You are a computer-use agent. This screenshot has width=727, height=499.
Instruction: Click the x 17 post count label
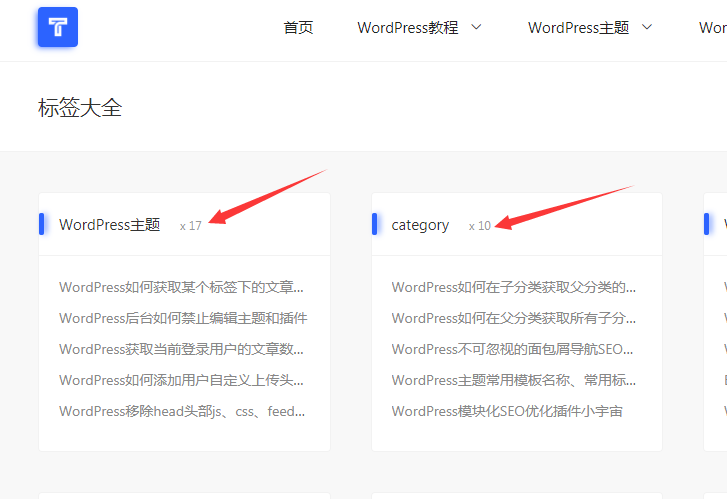pos(190,226)
